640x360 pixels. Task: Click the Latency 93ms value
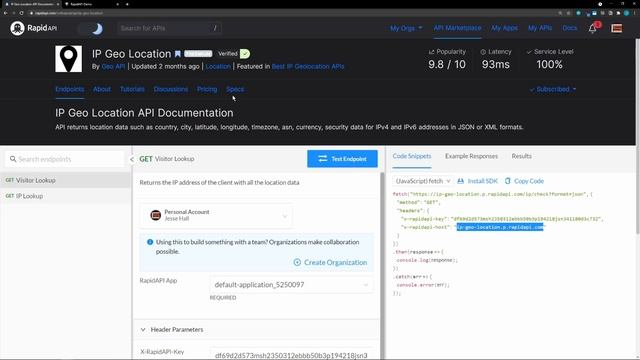pos(496,64)
